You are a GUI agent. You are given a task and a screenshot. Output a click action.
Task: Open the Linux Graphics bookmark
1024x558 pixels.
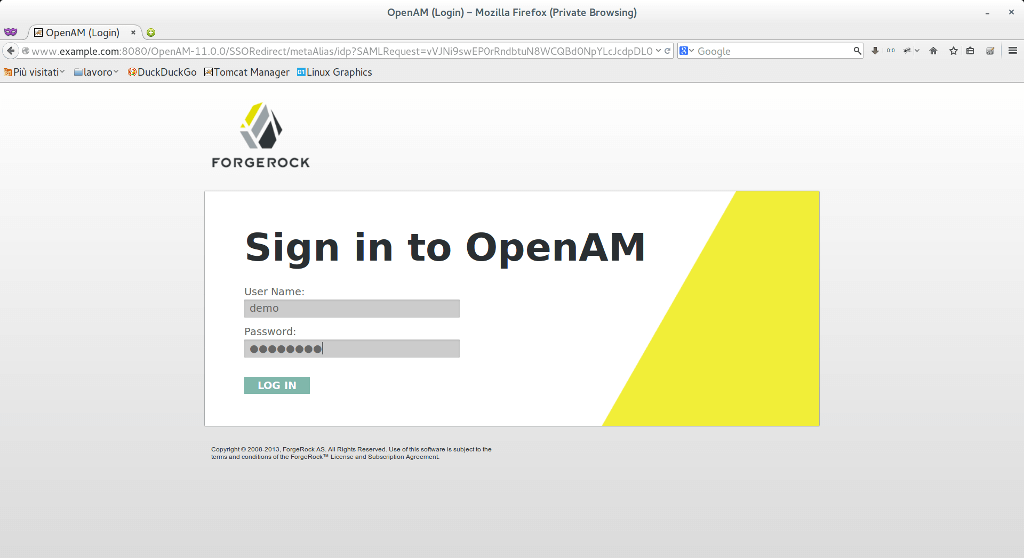(334, 73)
